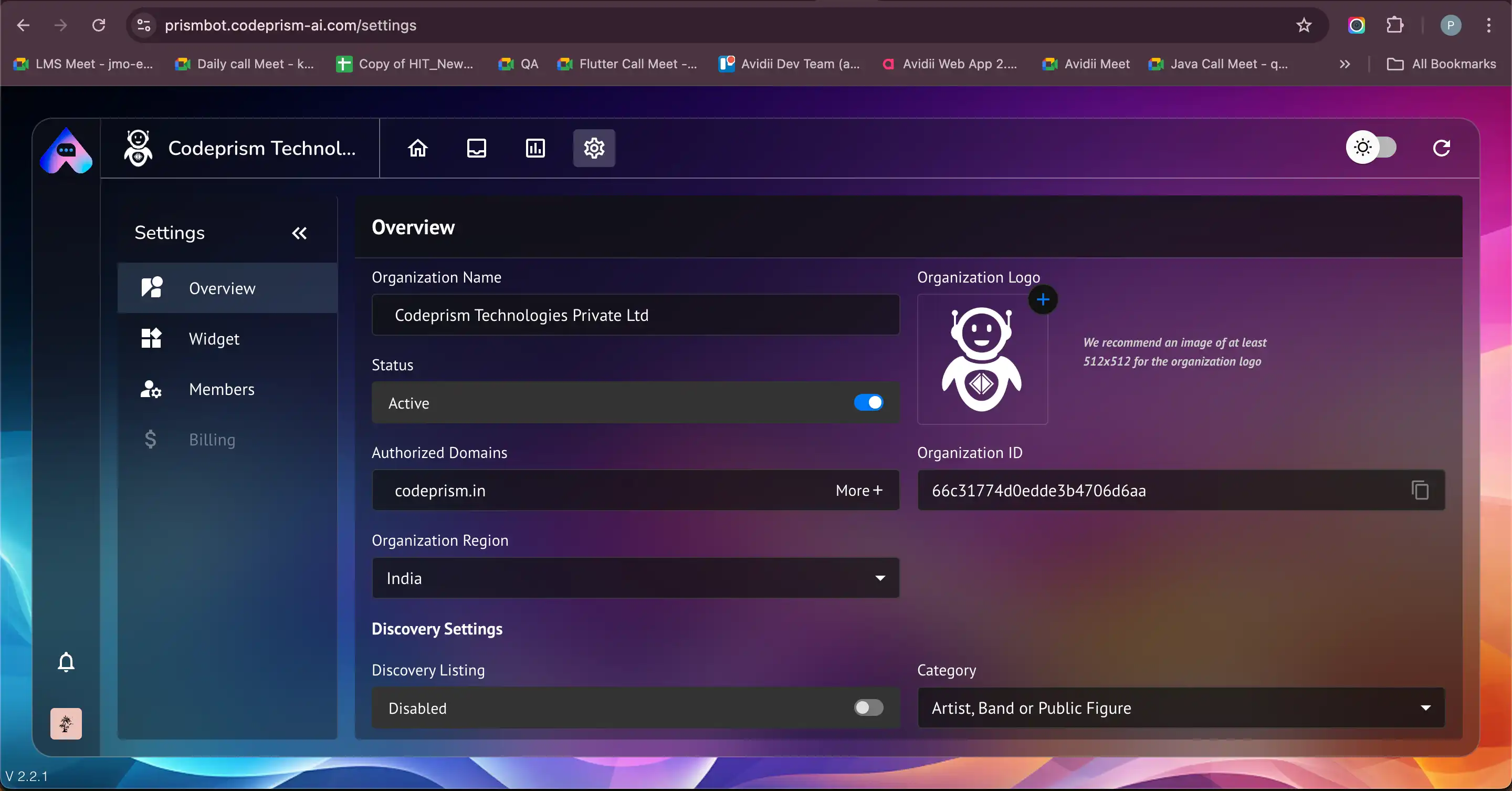The image size is (1512, 791).
Task: Select Members in settings menu
Action: 221,389
